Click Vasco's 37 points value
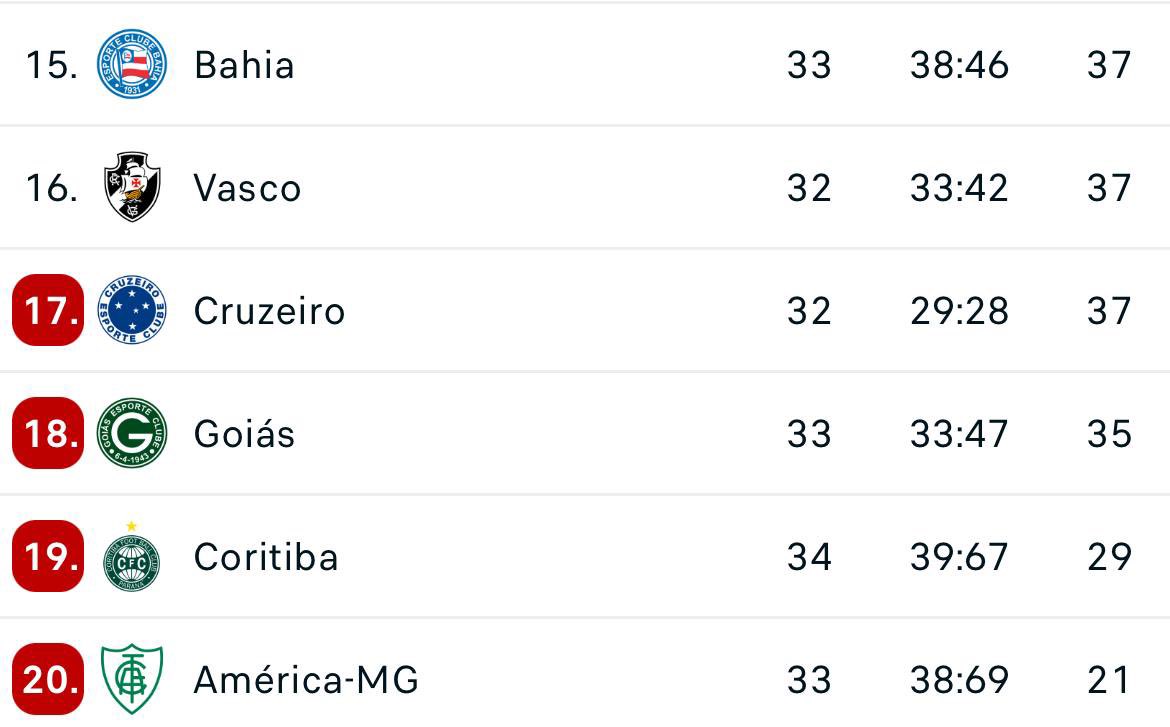 coord(1108,188)
